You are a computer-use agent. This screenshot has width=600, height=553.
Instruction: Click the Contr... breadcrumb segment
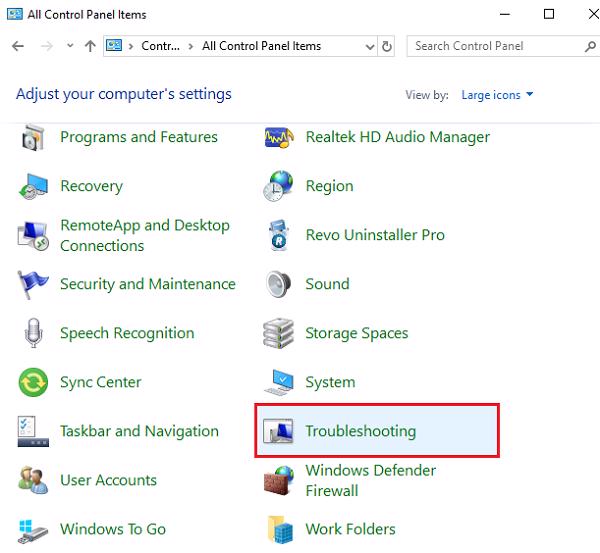click(x=160, y=46)
